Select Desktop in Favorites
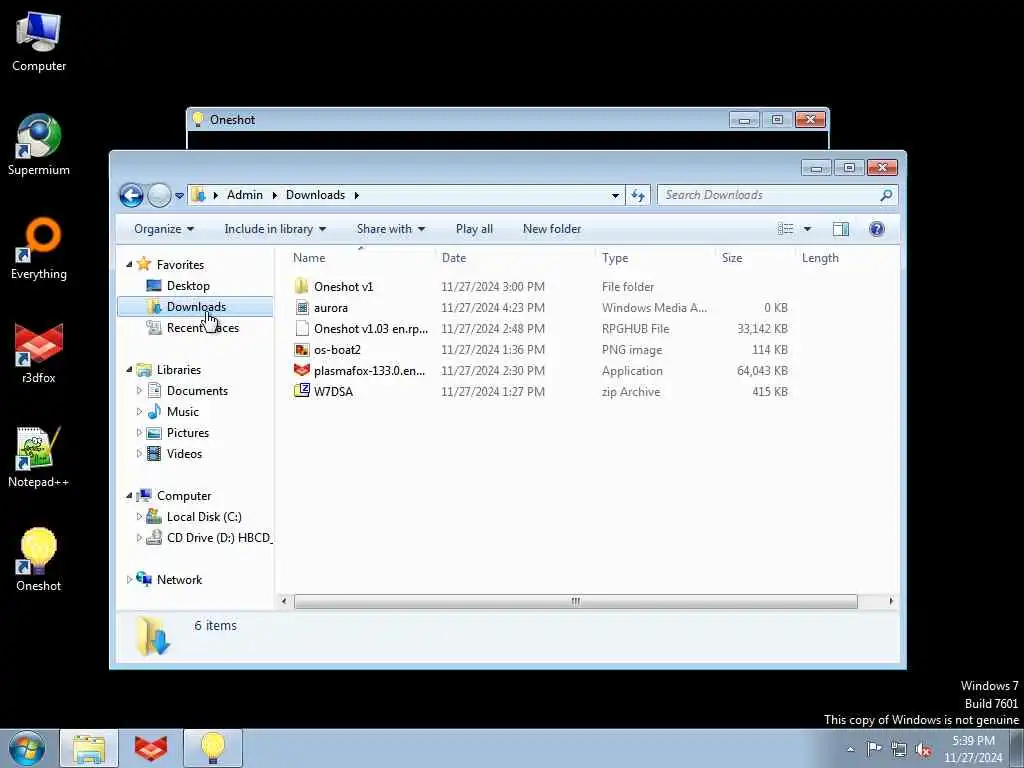The width and height of the screenshot is (1024, 768). click(x=188, y=285)
